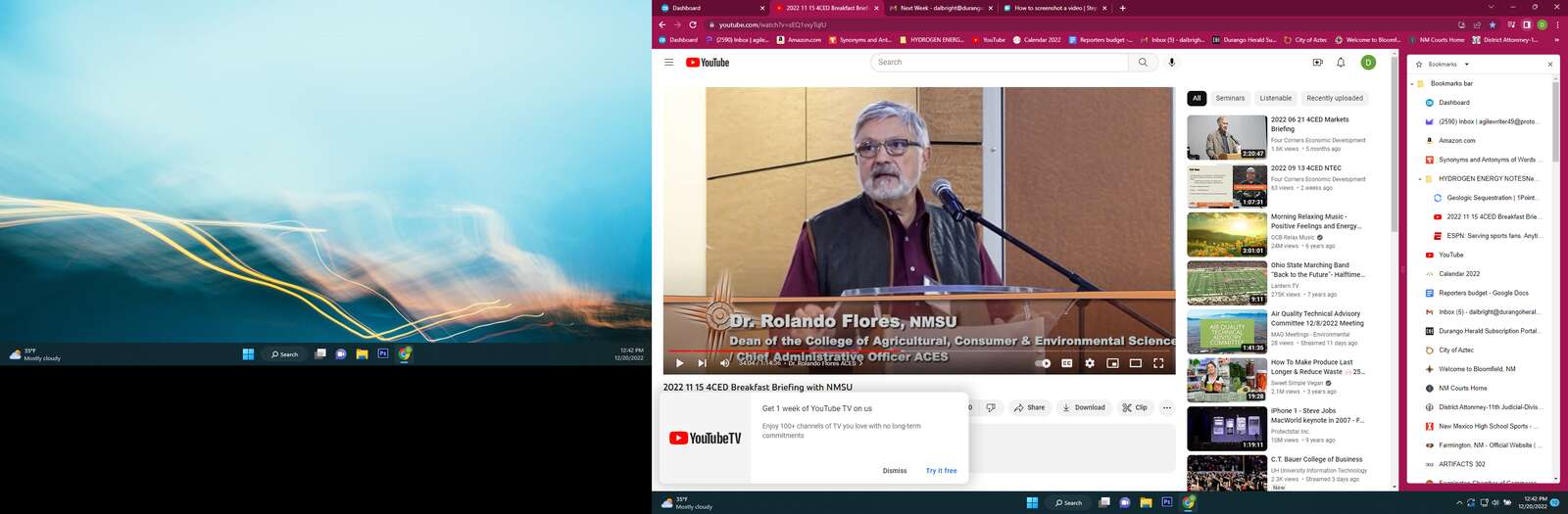This screenshot has width=1568, height=514.
Task: Play the video with the player's play button
Action: pyautogui.click(x=679, y=363)
